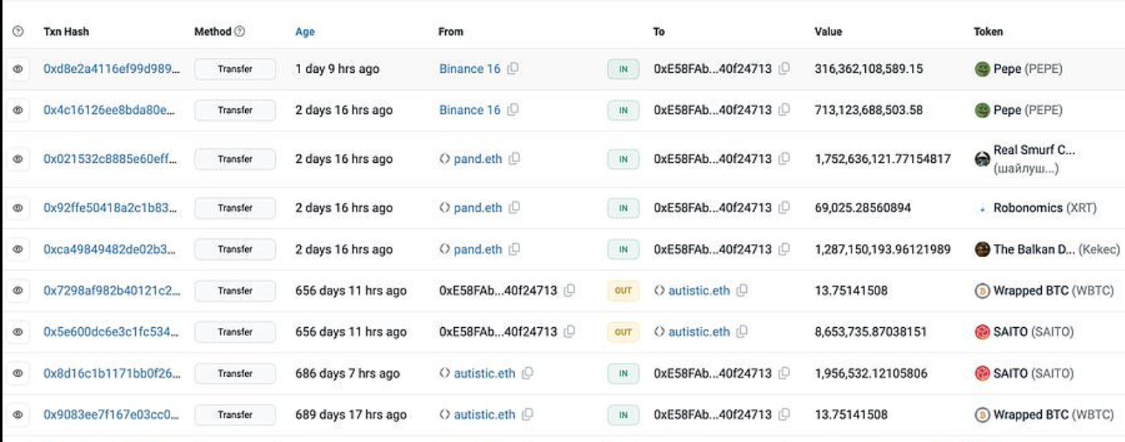Image resolution: width=1125 pixels, height=442 pixels.
Task: Open pand.eth link in Robonomics row
Action: [x=478, y=208]
